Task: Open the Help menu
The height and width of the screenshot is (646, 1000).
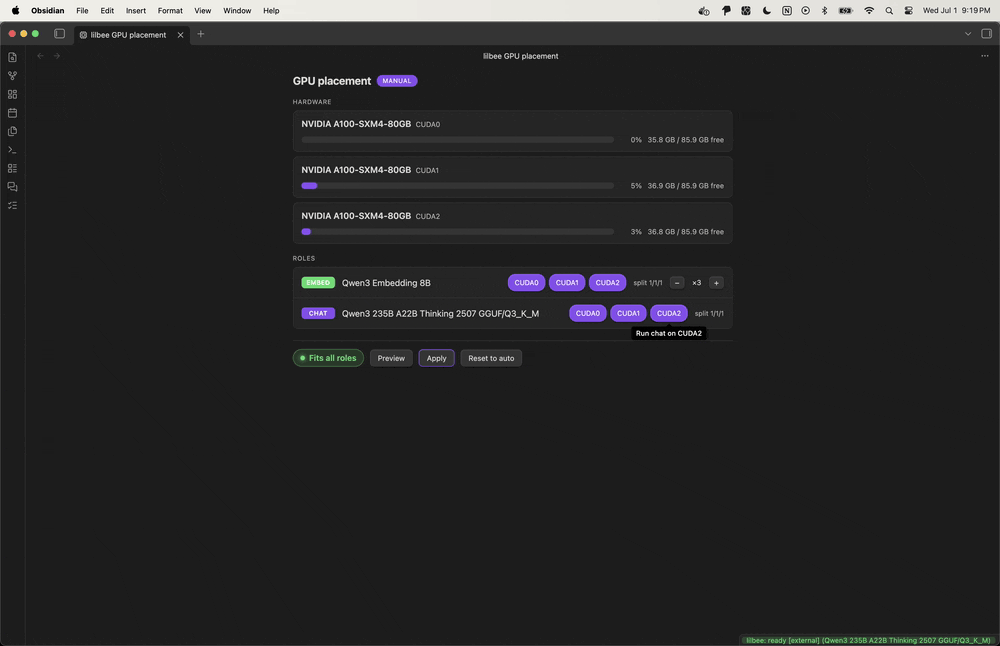Action: click(271, 10)
